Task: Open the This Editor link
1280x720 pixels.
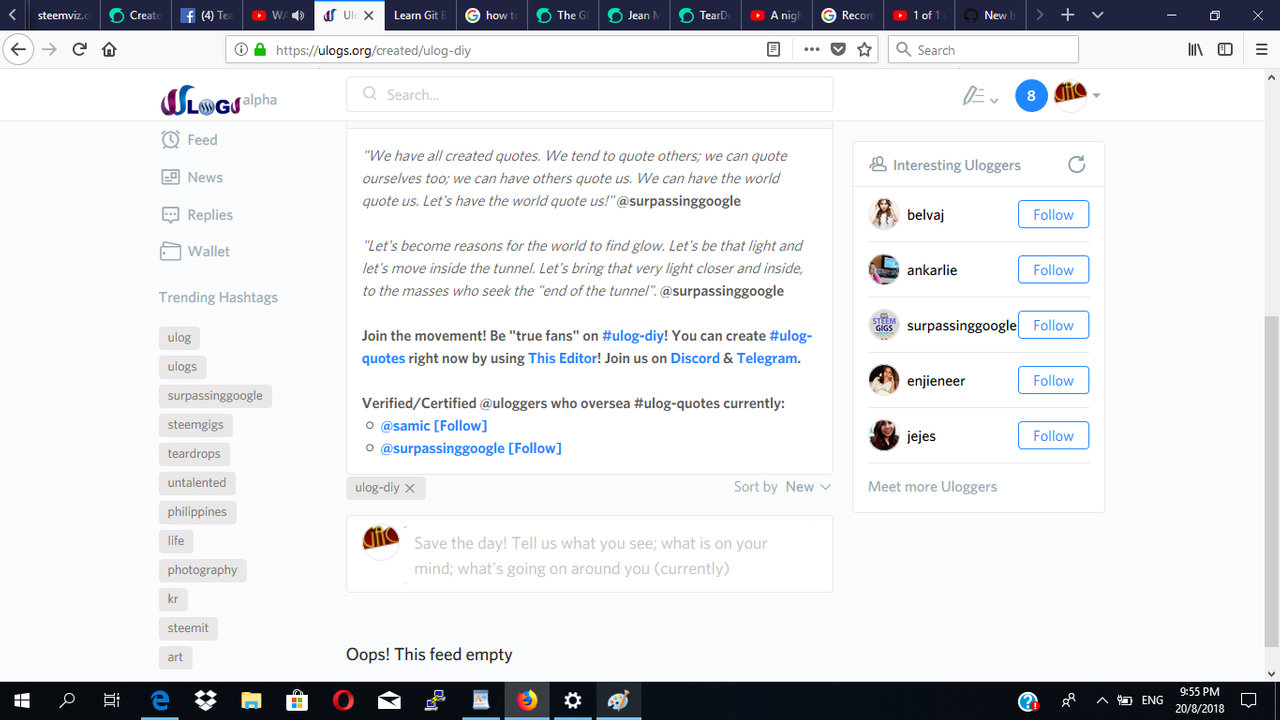Action: 562,358
